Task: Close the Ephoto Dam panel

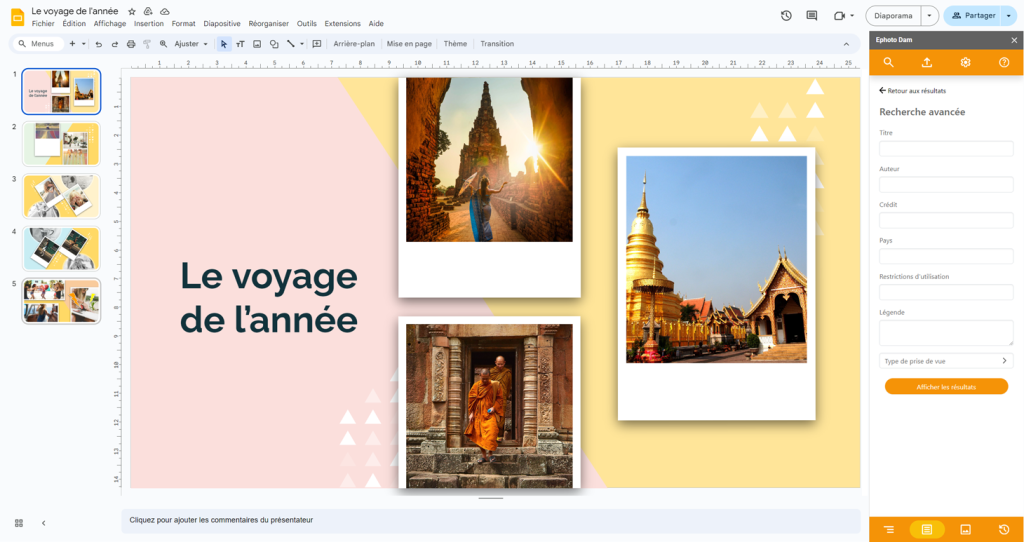Action: point(1014,40)
